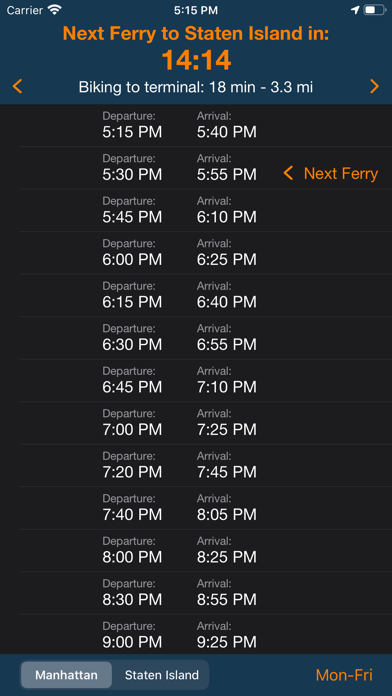This screenshot has width=392, height=696.
Task: Tap the 6:55 PM arrival time
Action: (227, 344)
